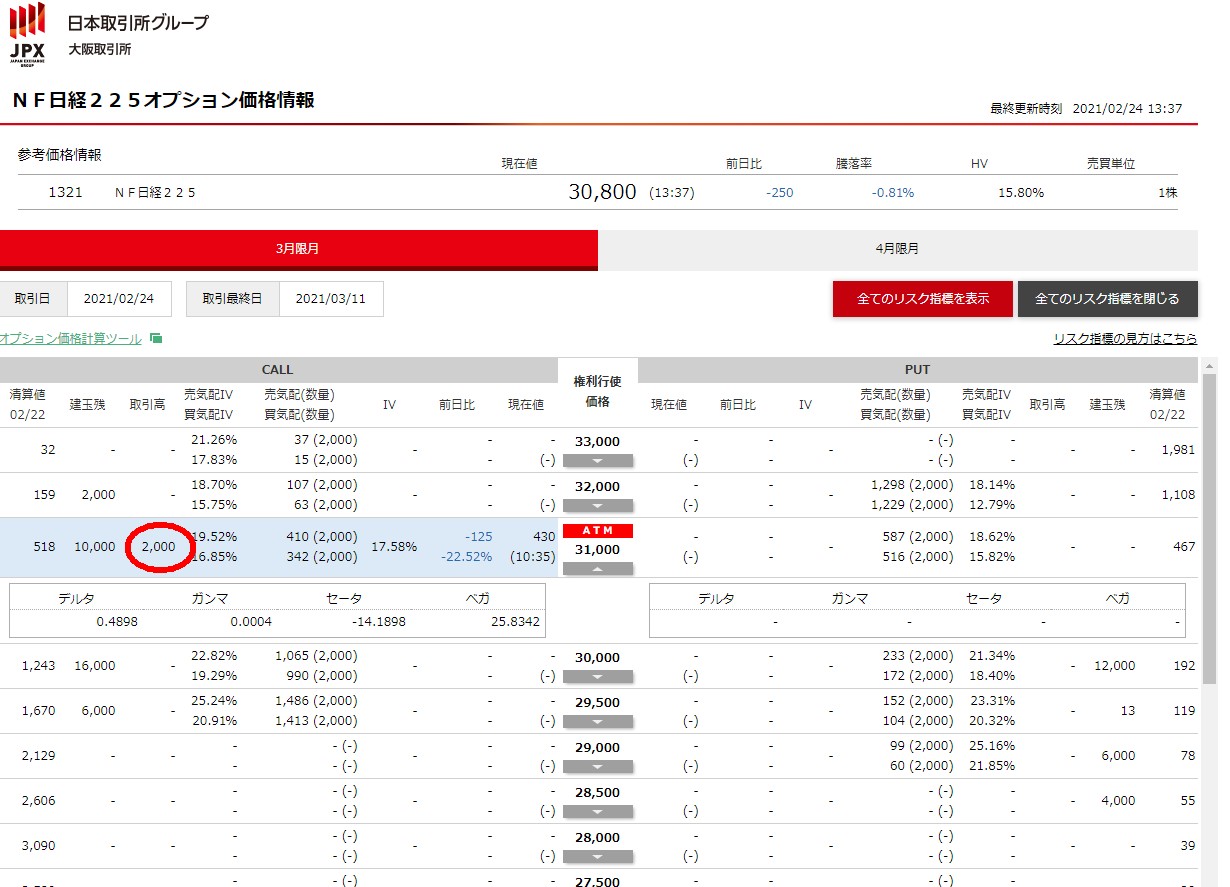Click the PUT 建玉残 value 13
This screenshot has width=1230, height=887.
[1128, 711]
